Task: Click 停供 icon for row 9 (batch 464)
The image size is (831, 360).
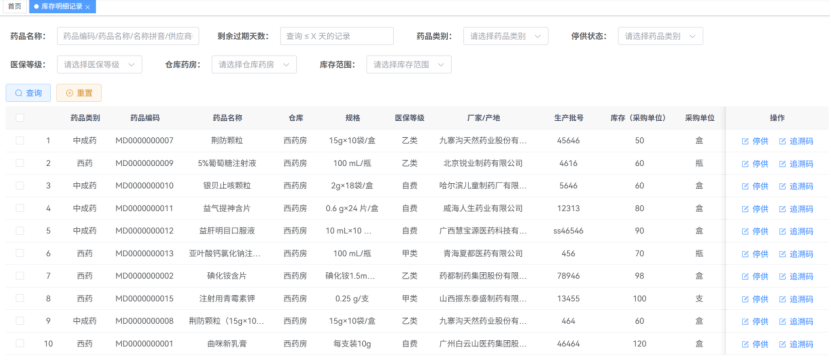Action: coord(745,321)
